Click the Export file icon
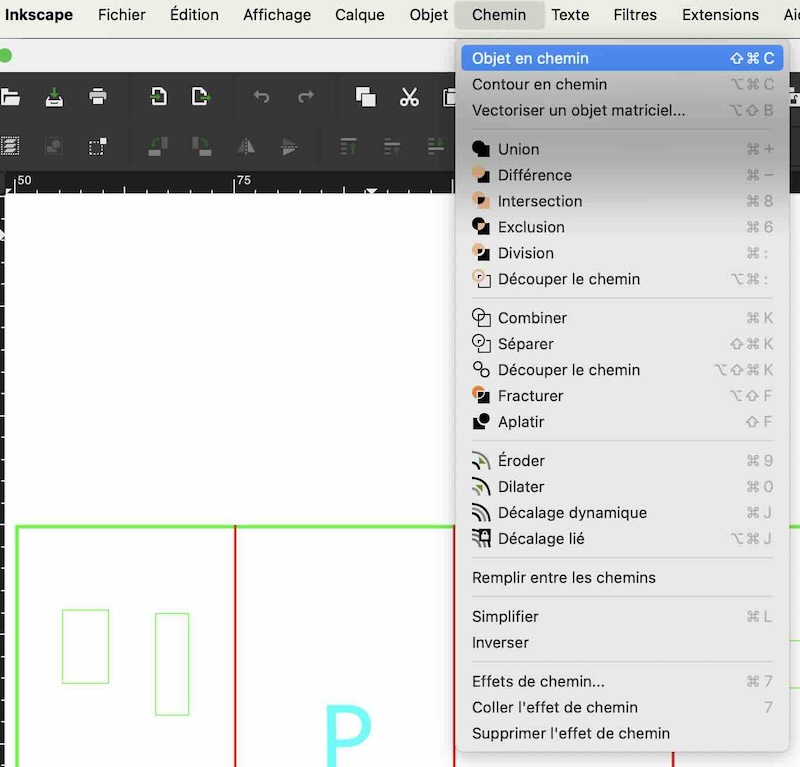 (x=201, y=96)
